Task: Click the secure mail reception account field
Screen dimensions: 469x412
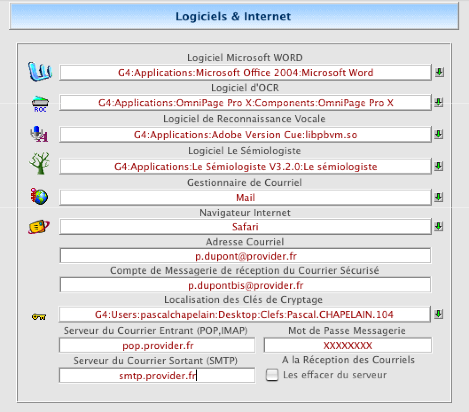Action: point(245,285)
